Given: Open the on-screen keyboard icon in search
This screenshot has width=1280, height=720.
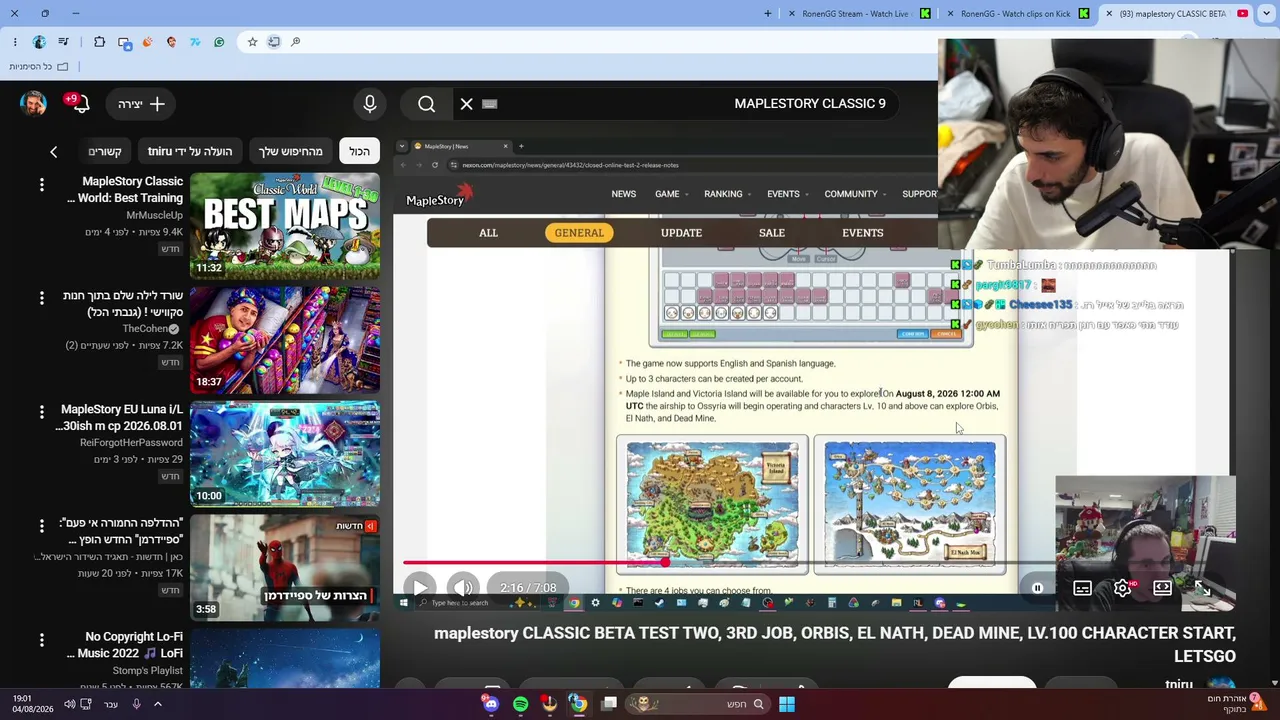Looking at the screenshot, I should coord(489,104).
